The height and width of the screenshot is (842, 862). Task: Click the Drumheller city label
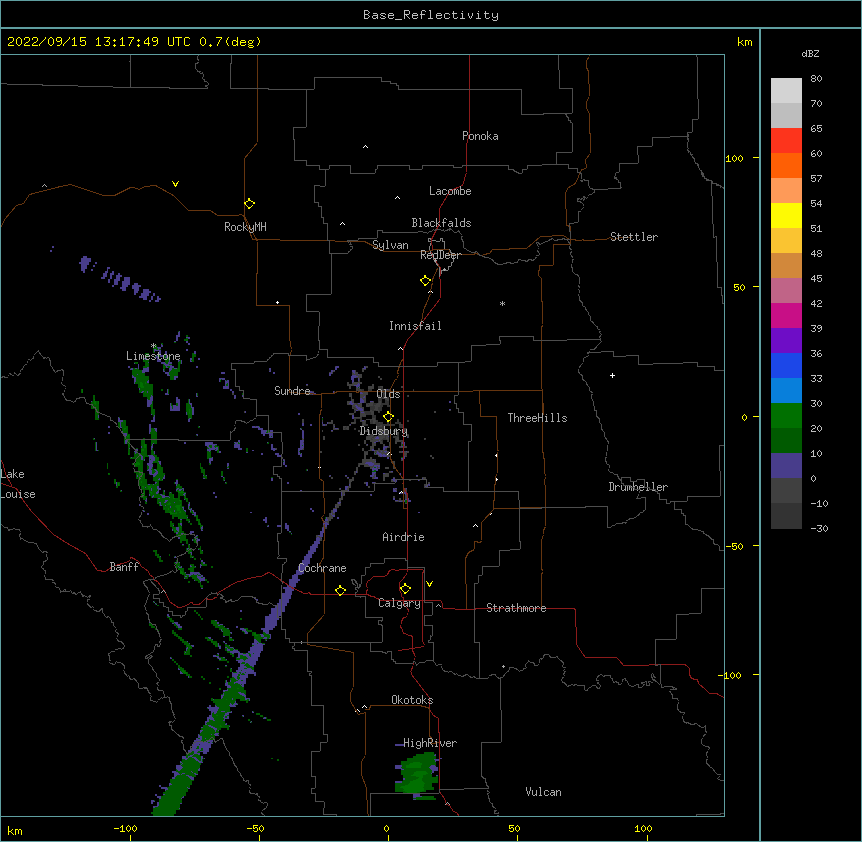tap(638, 487)
